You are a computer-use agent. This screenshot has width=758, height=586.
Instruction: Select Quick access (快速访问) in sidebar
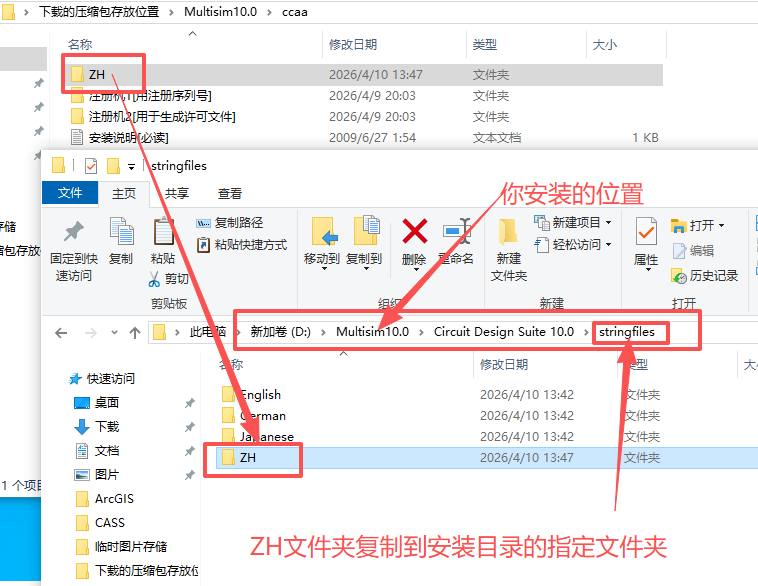[x=102, y=379]
